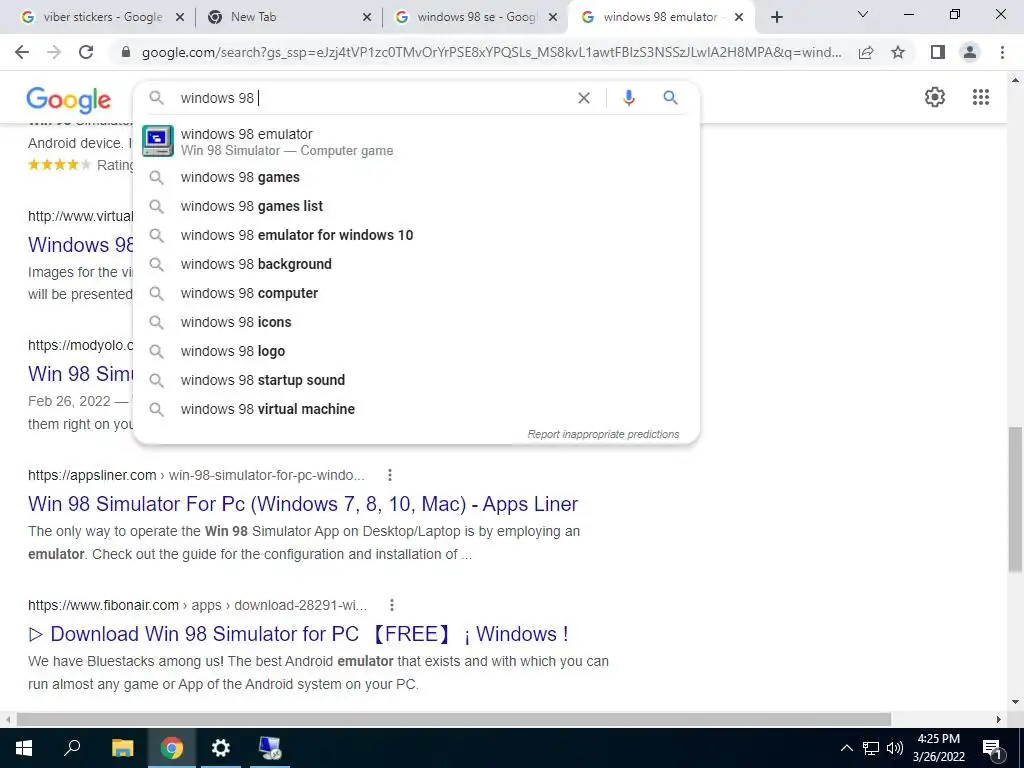Image resolution: width=1024 pixels, height=768 pixels.
Task: Share this page via address bar icon
Action: click(866, 52)
